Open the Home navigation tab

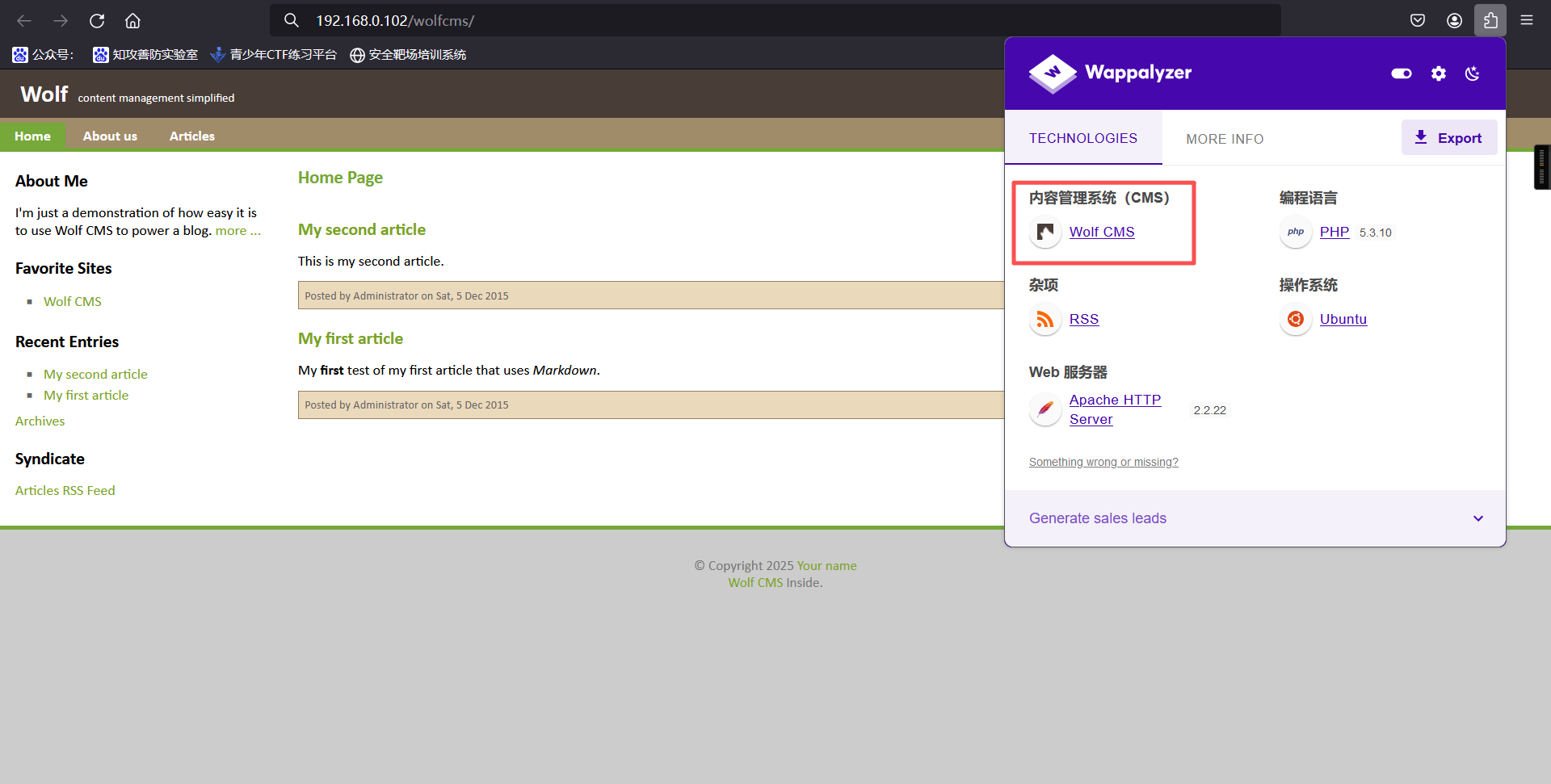32,136
